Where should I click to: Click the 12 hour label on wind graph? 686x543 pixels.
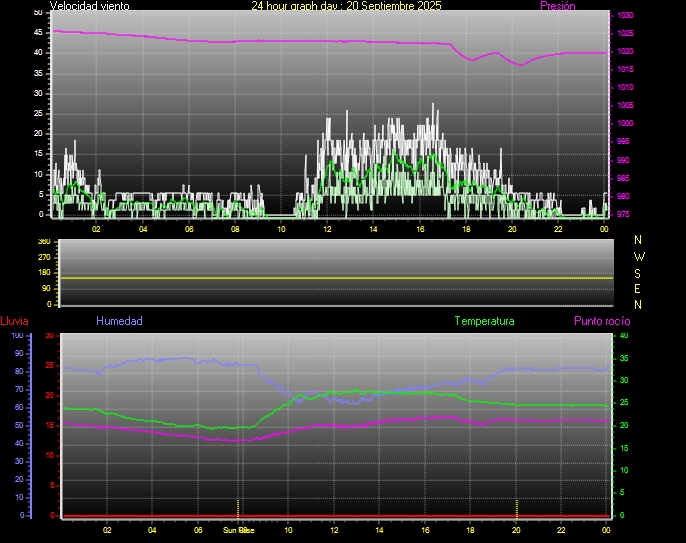327,229
